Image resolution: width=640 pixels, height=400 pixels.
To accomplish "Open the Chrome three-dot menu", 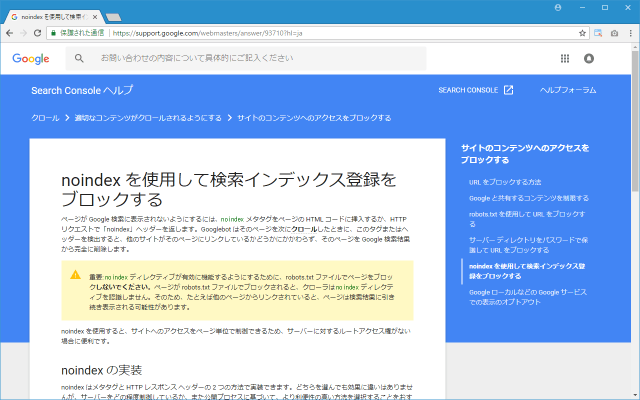I will (629, 33).
